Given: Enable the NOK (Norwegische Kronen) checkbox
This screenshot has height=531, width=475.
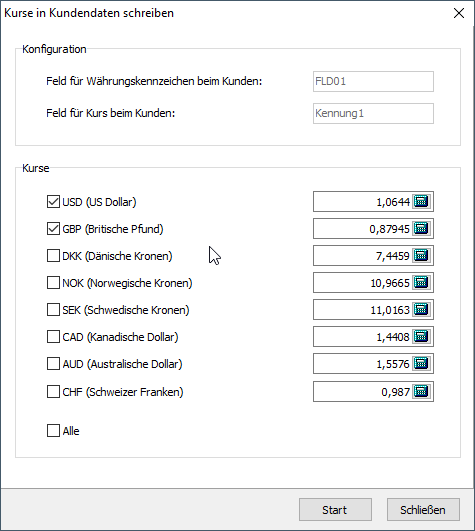Looking at the screenshot, I should [x=53, y=283].
